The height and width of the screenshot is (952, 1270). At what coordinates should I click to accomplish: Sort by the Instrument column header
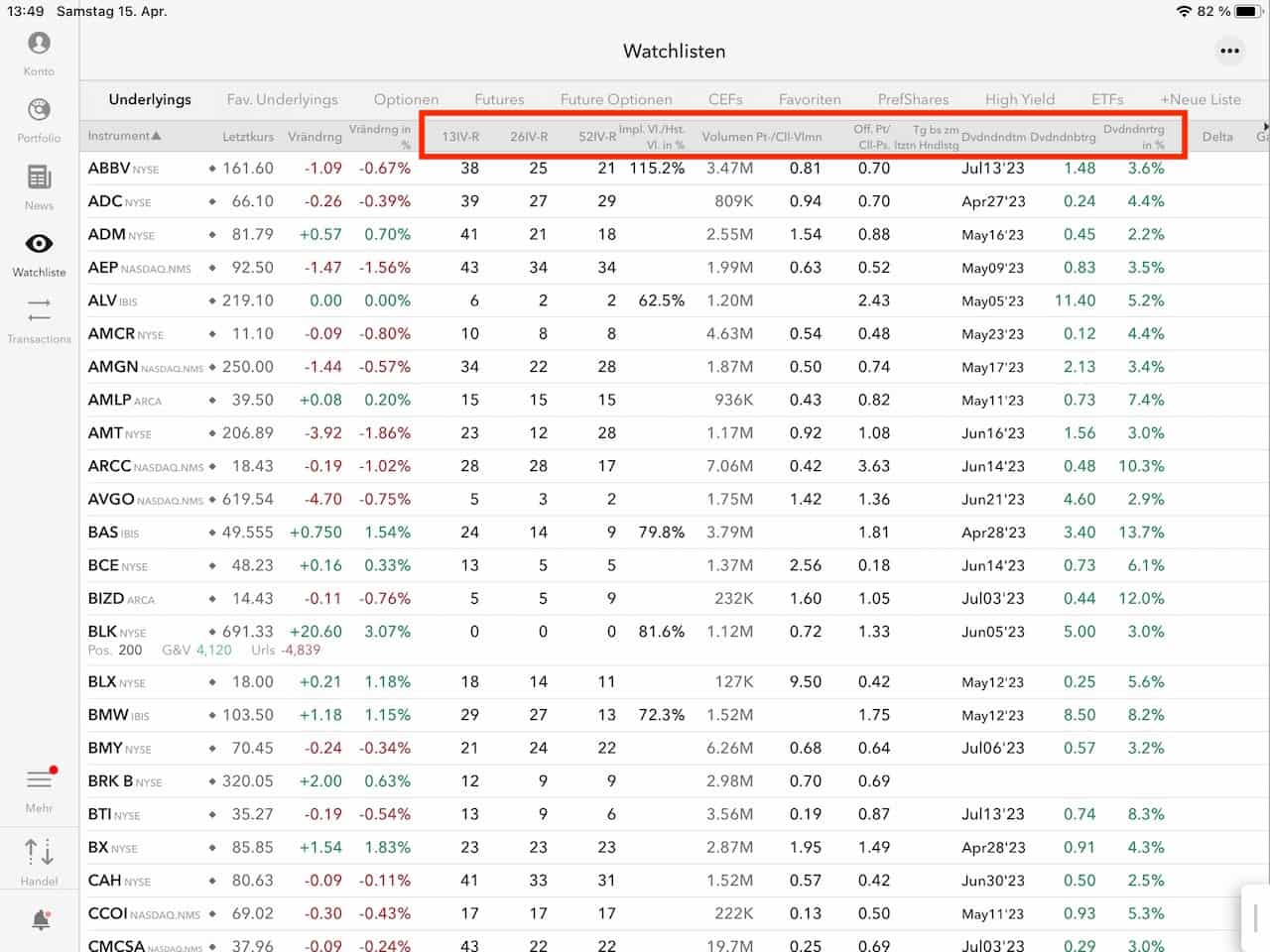coord(124,136)
